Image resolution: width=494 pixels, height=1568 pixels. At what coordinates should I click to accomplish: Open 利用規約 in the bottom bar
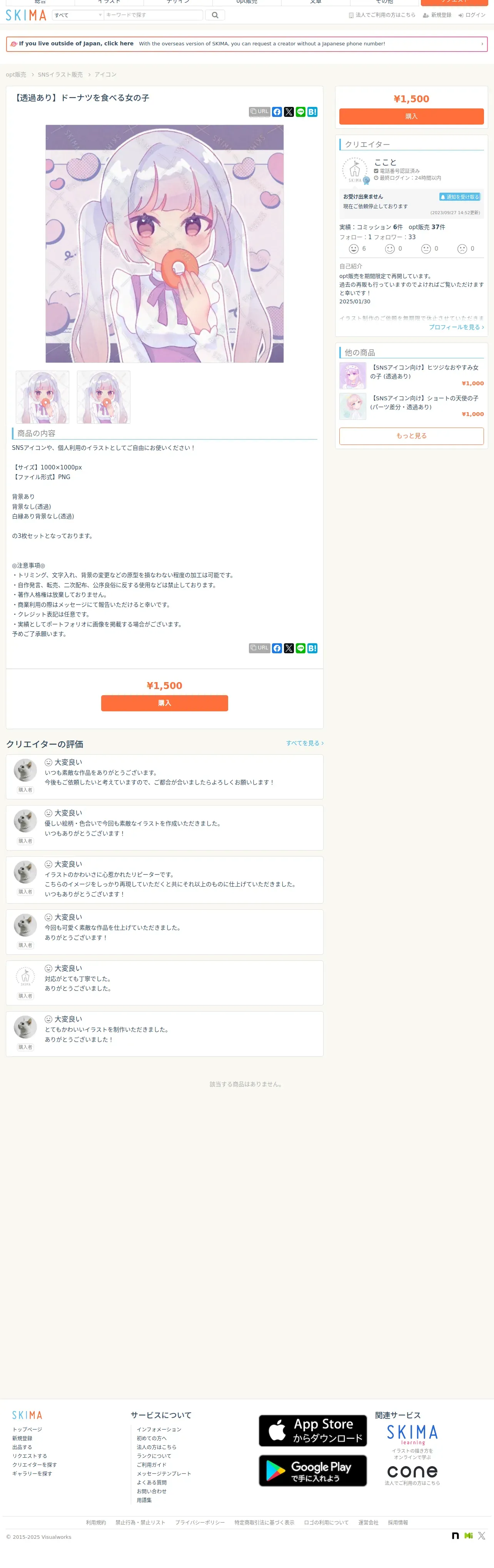pos(96,1522)
